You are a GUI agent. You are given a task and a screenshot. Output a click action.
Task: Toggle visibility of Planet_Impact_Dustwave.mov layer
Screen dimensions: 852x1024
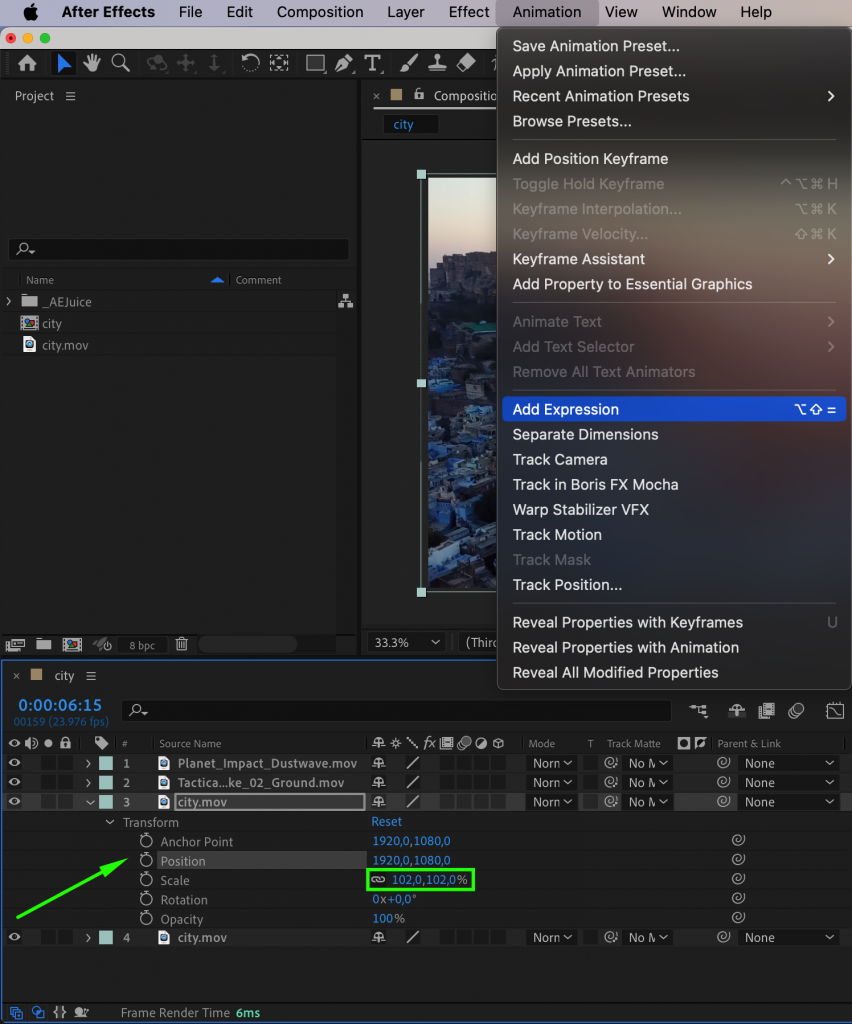pyautogui.click(x=13, y=763)
